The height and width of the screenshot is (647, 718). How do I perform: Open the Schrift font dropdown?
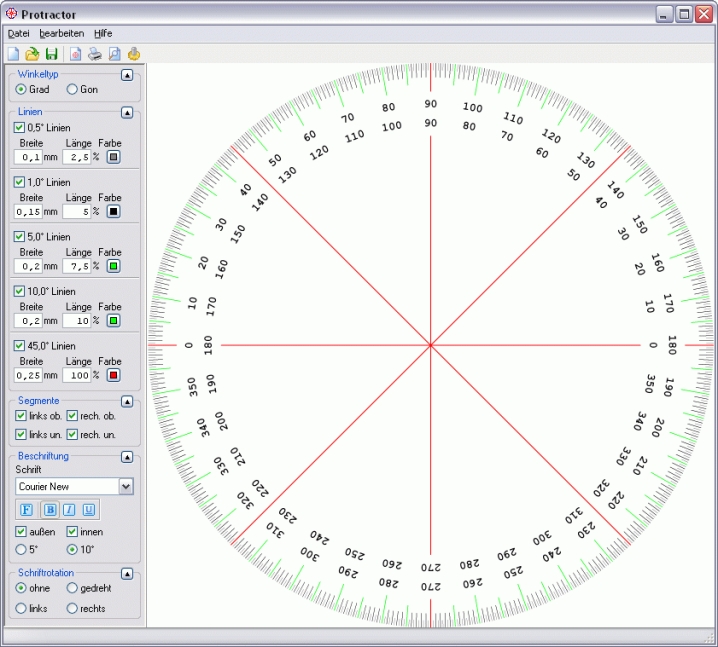click(x=126, y=487)
